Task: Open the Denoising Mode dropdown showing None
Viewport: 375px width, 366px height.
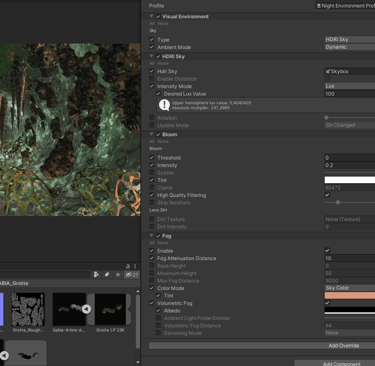Action: tap(350, 333)
